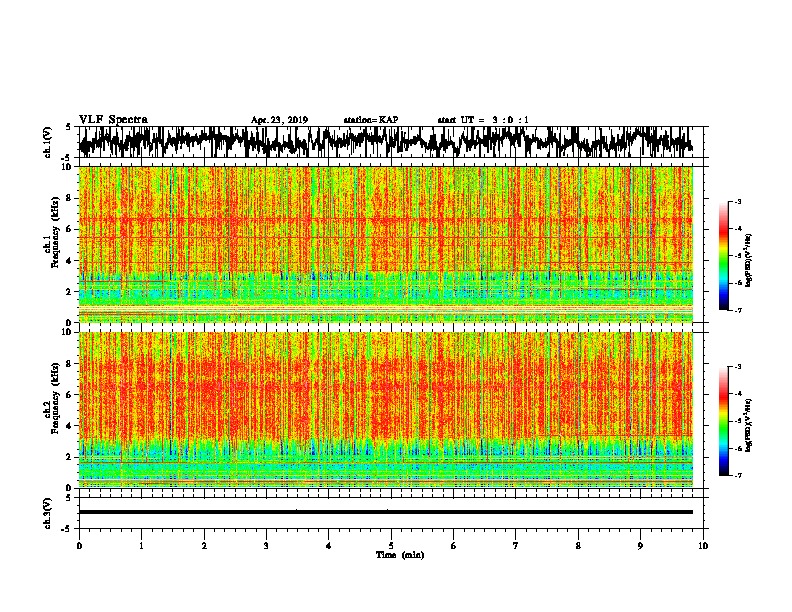The image size is (792, 612).
Task: Select the ch.1 'Frequency (kHz)' axis label
Action: click(55, 233)
